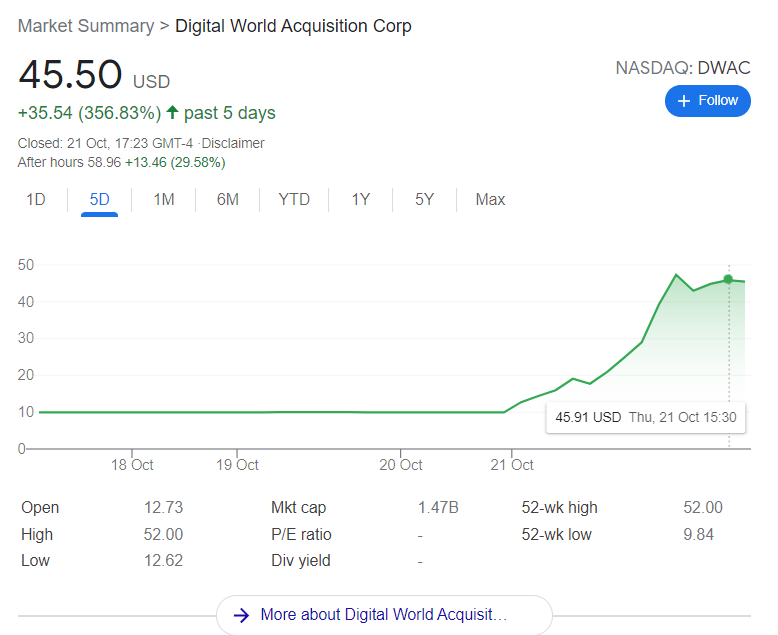Click the 20 Oct axis label
The width and height of the screenshot is (778, 635).
coord(400,465)
